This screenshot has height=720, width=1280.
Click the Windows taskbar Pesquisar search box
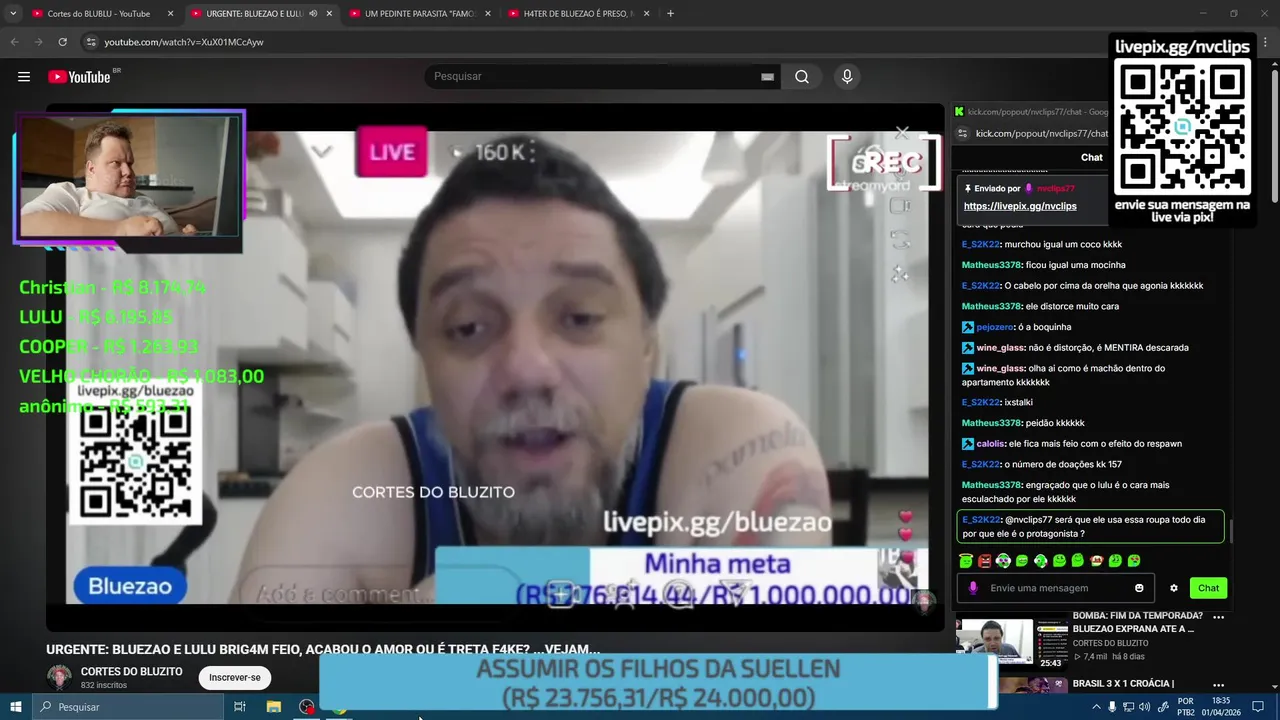click(127, 707)
